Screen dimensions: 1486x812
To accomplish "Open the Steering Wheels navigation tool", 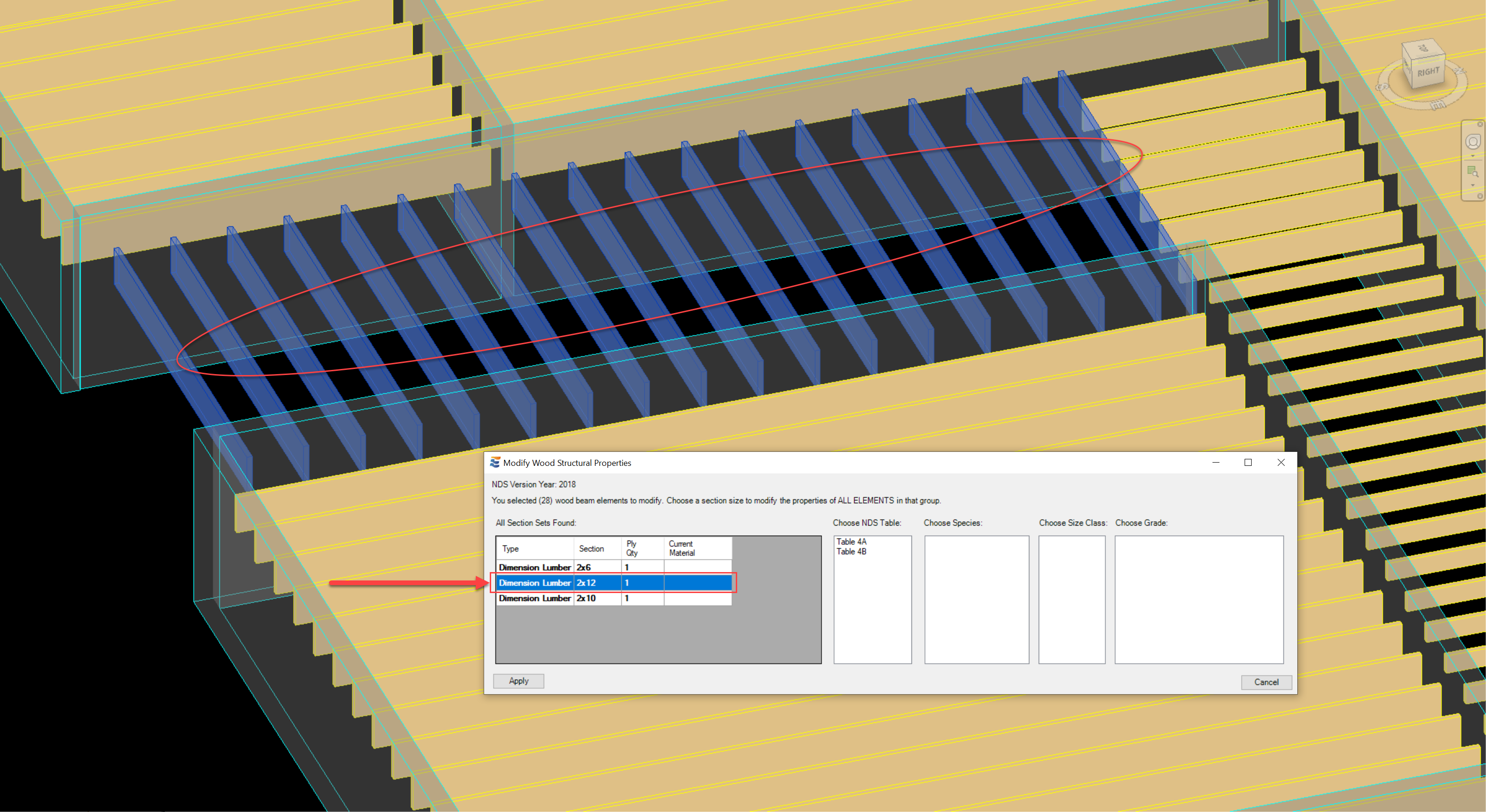I will point(1473,142).
